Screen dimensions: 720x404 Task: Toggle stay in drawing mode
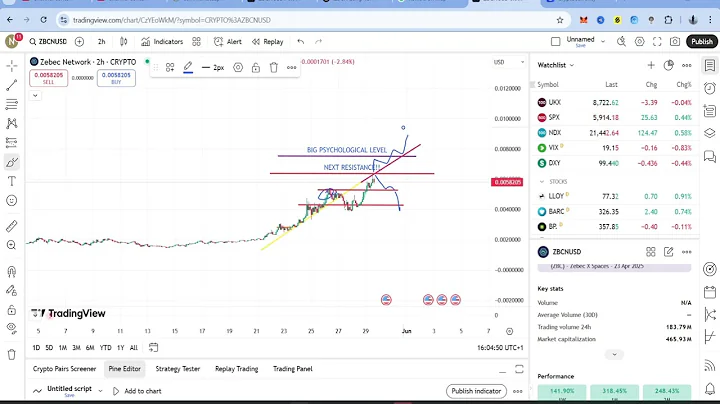12,290
